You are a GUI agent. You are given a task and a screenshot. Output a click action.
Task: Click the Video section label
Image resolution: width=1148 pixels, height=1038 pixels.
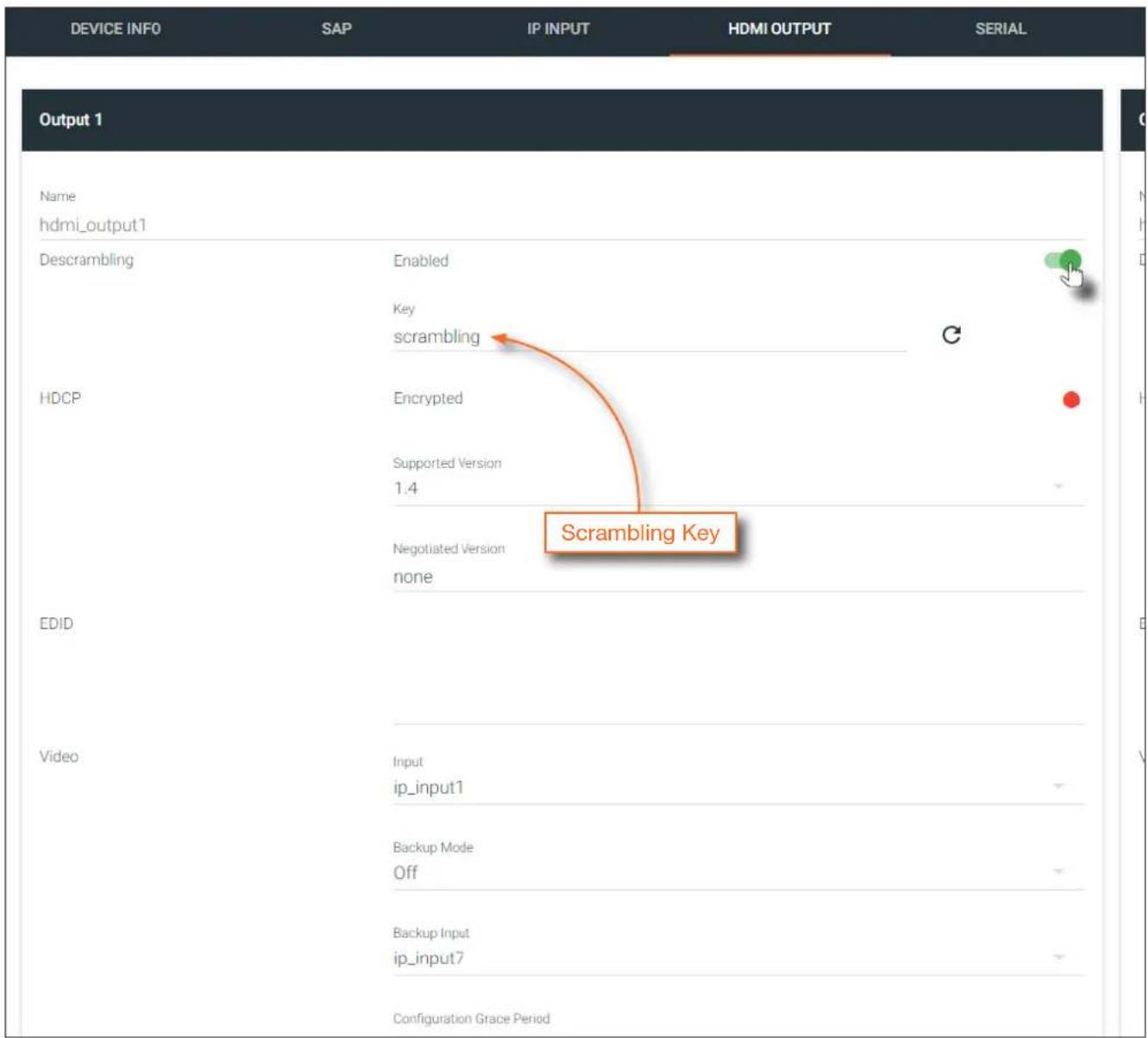[x=59, y=756]
